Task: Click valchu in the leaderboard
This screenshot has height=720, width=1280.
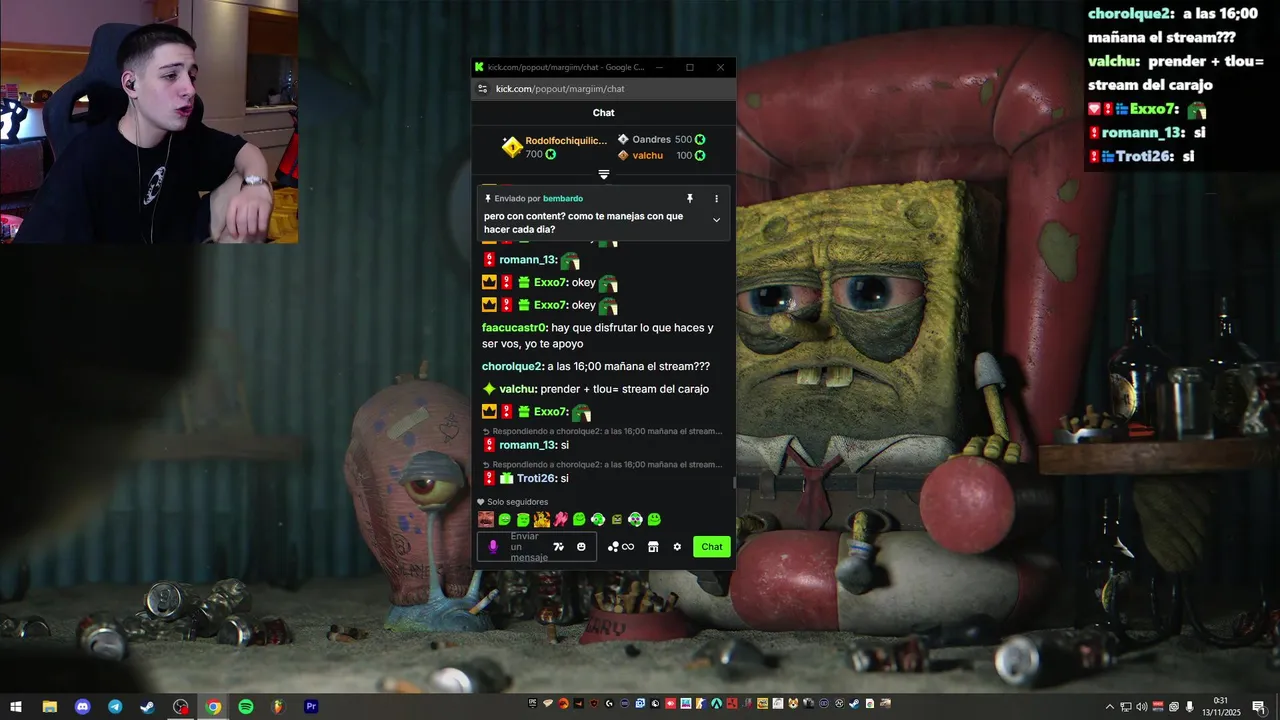Action: pyautogui.click(x=648, y=156)
